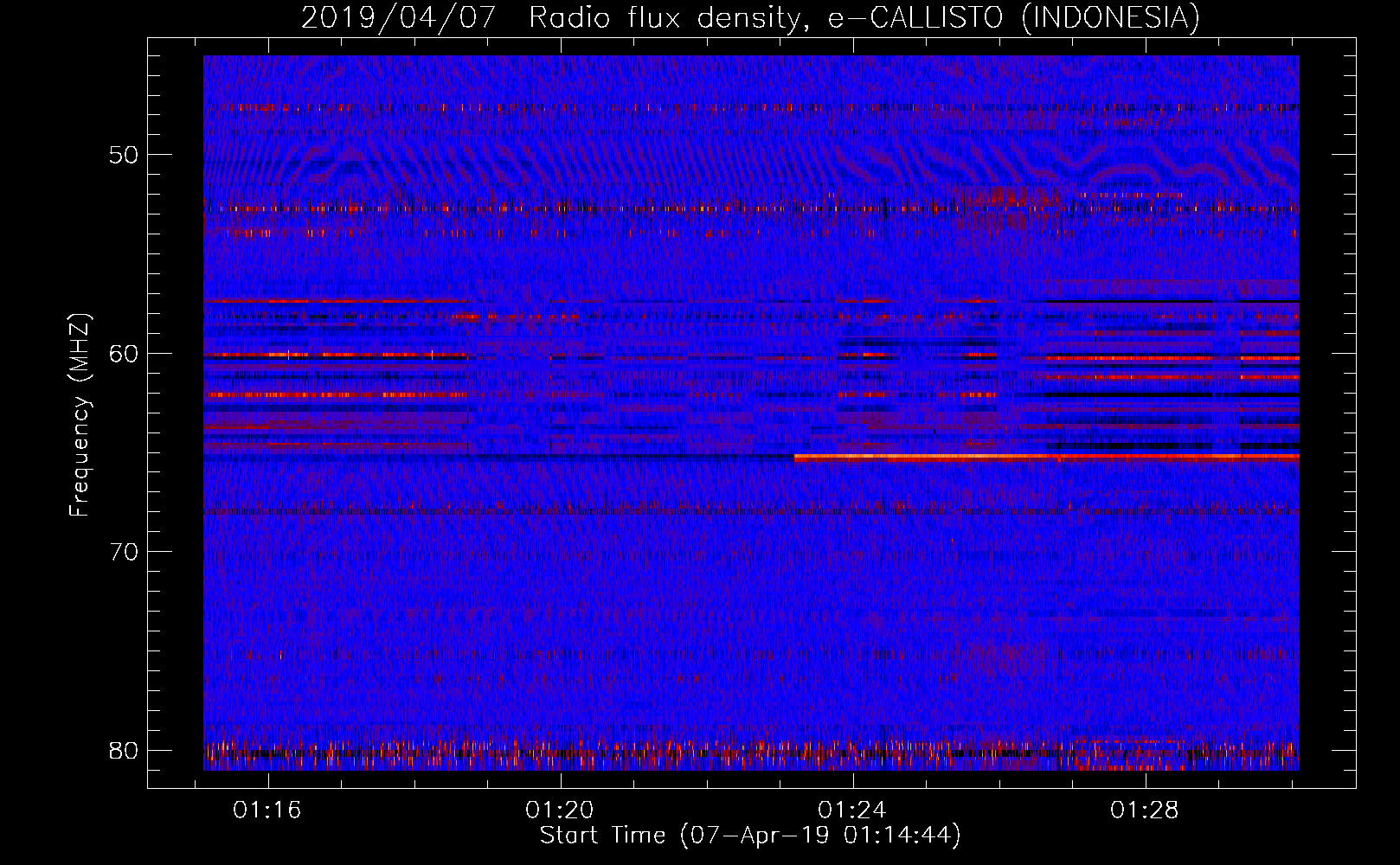Click the 50 MHz frequency tick label
The image size is (1400, 865).
point(124,155)
